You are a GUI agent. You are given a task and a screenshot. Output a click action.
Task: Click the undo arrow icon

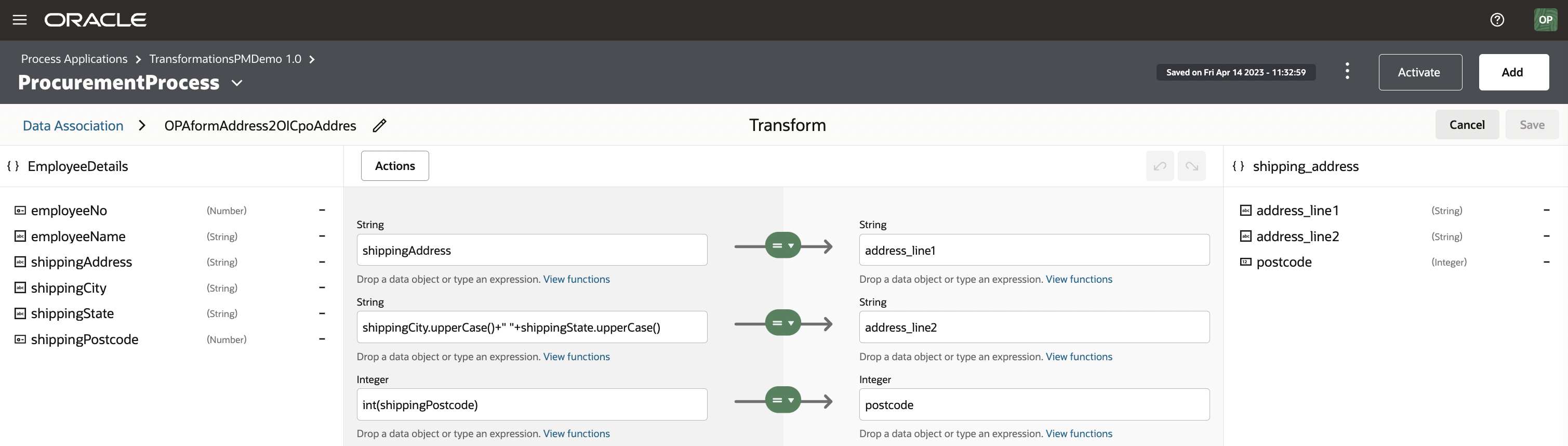1160,166
